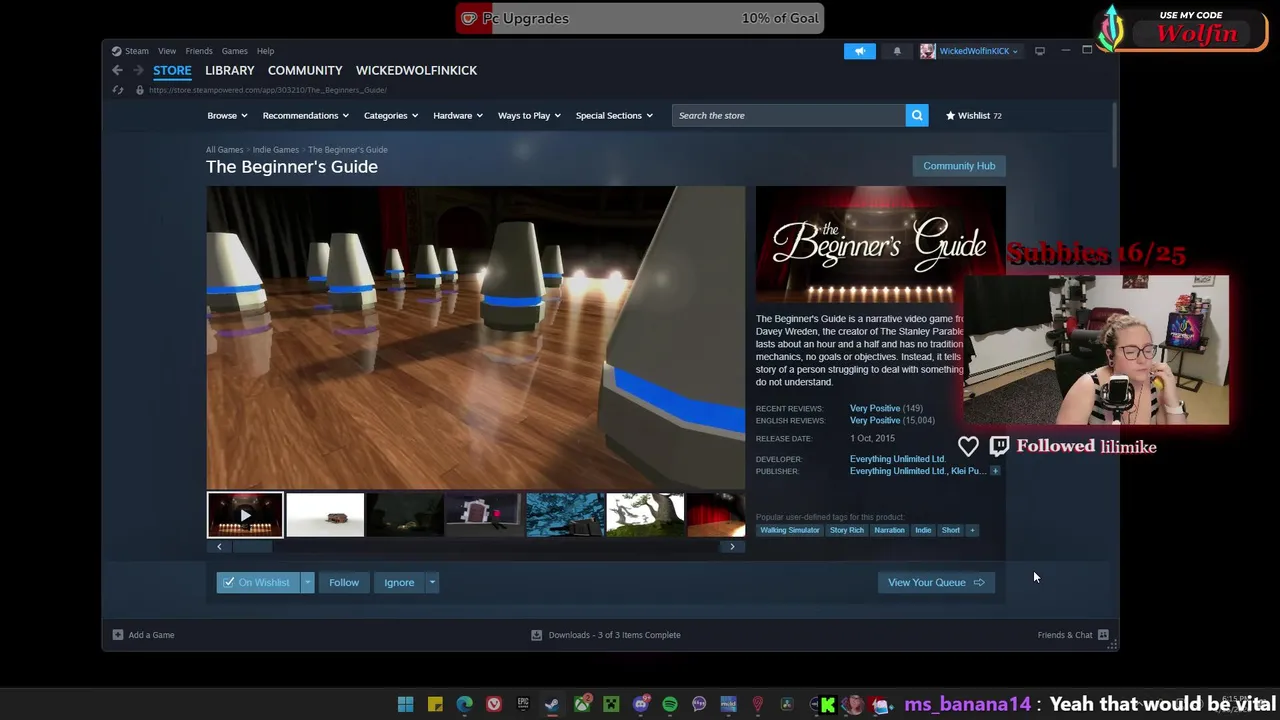Open the WICKEDWOLFINKICK profile tab
This screenshot has width=1280, height=720.
[416, 70]
